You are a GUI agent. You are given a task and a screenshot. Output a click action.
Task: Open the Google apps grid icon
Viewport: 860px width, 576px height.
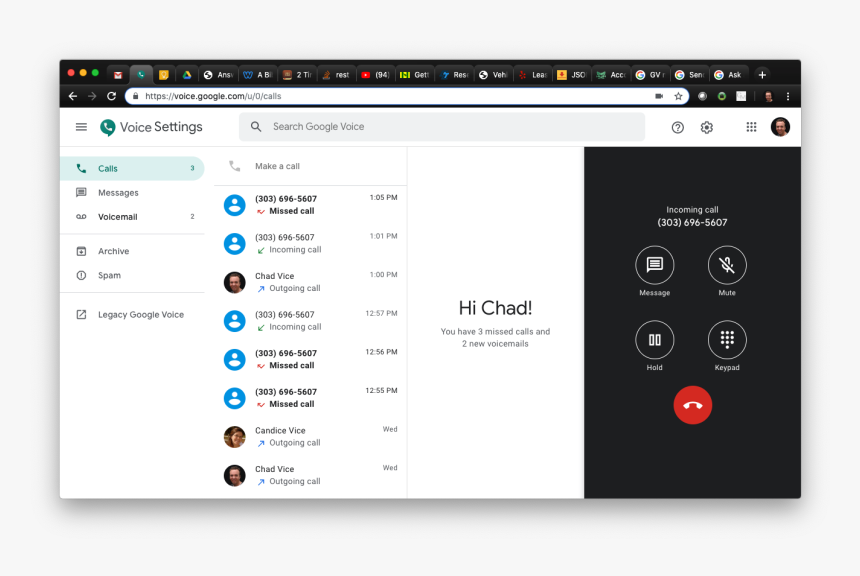point(751,127)
